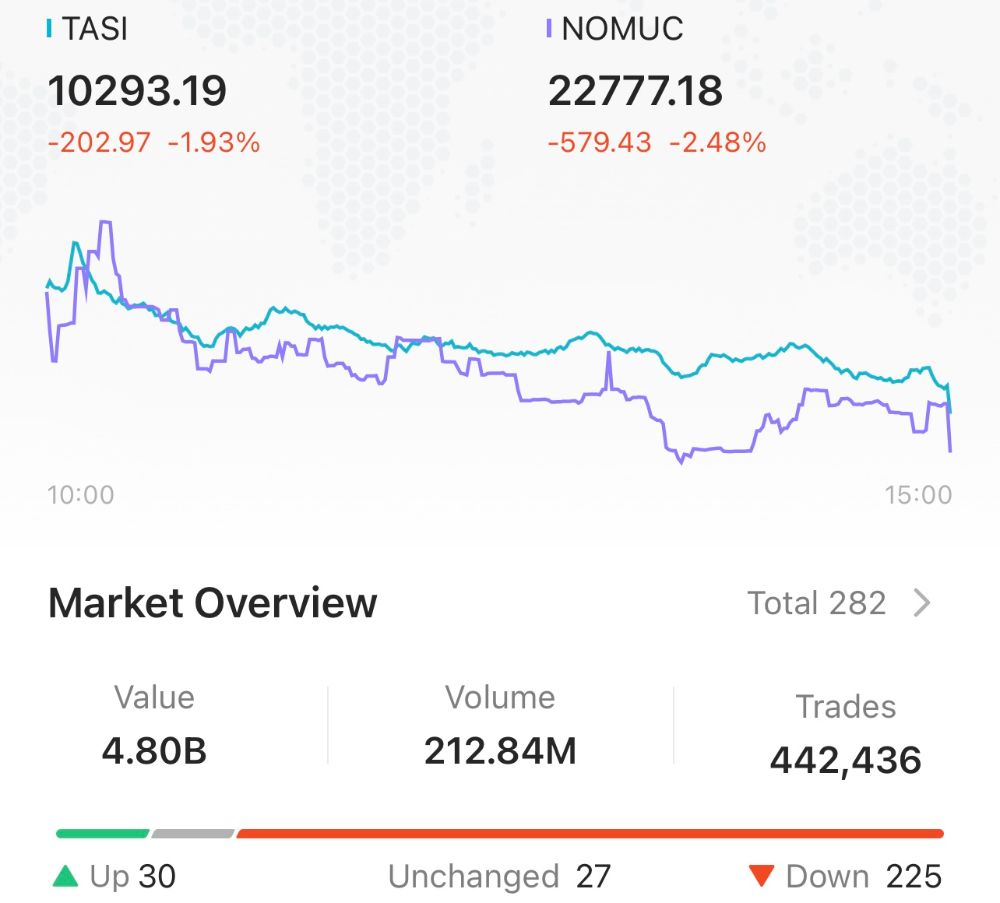Open the NOMUC index value 22777.18
Viewport: 1000px width, 903px height.
635,91
